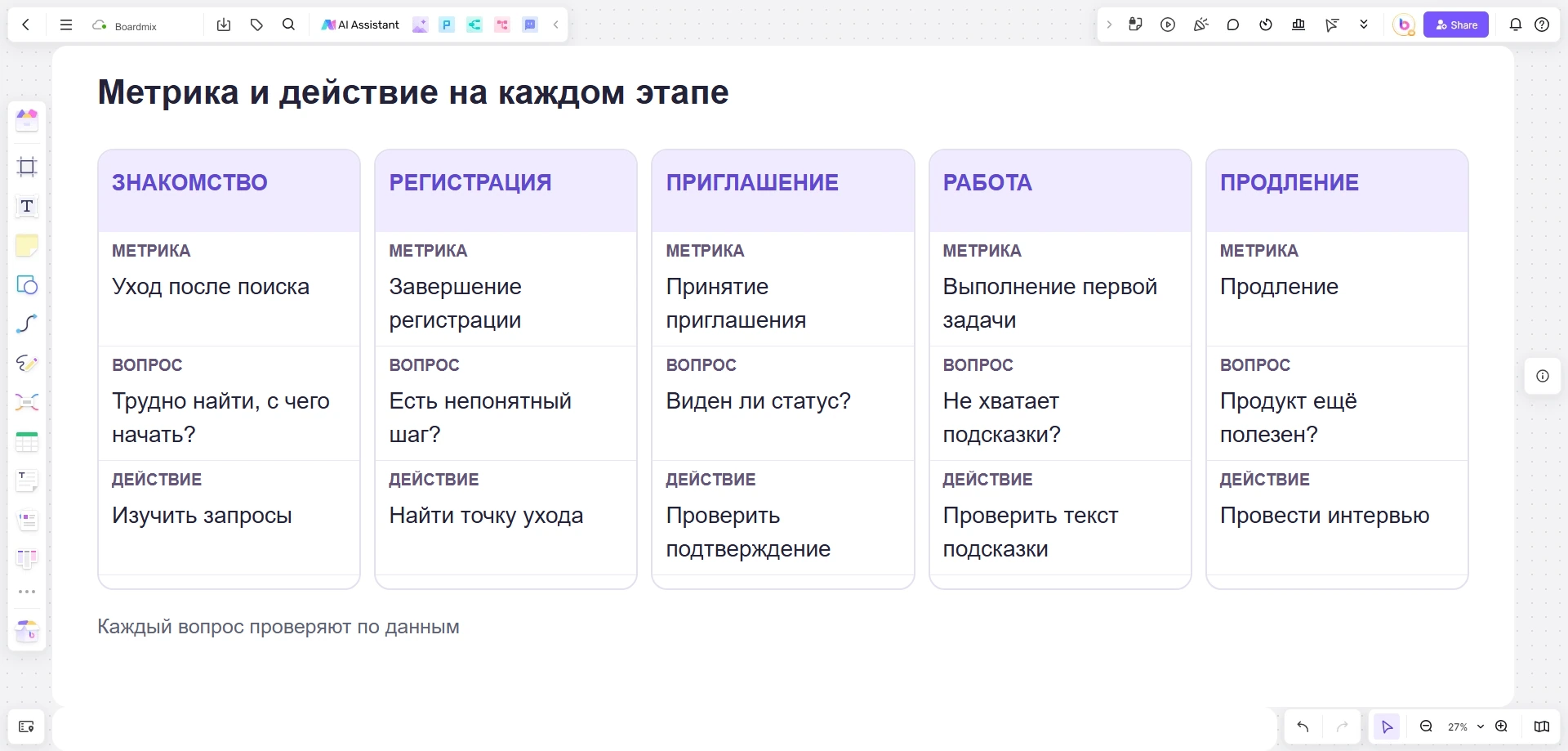
Task: Expand more collaboration tools with double chevron
Action: [x=1364, y=25]
